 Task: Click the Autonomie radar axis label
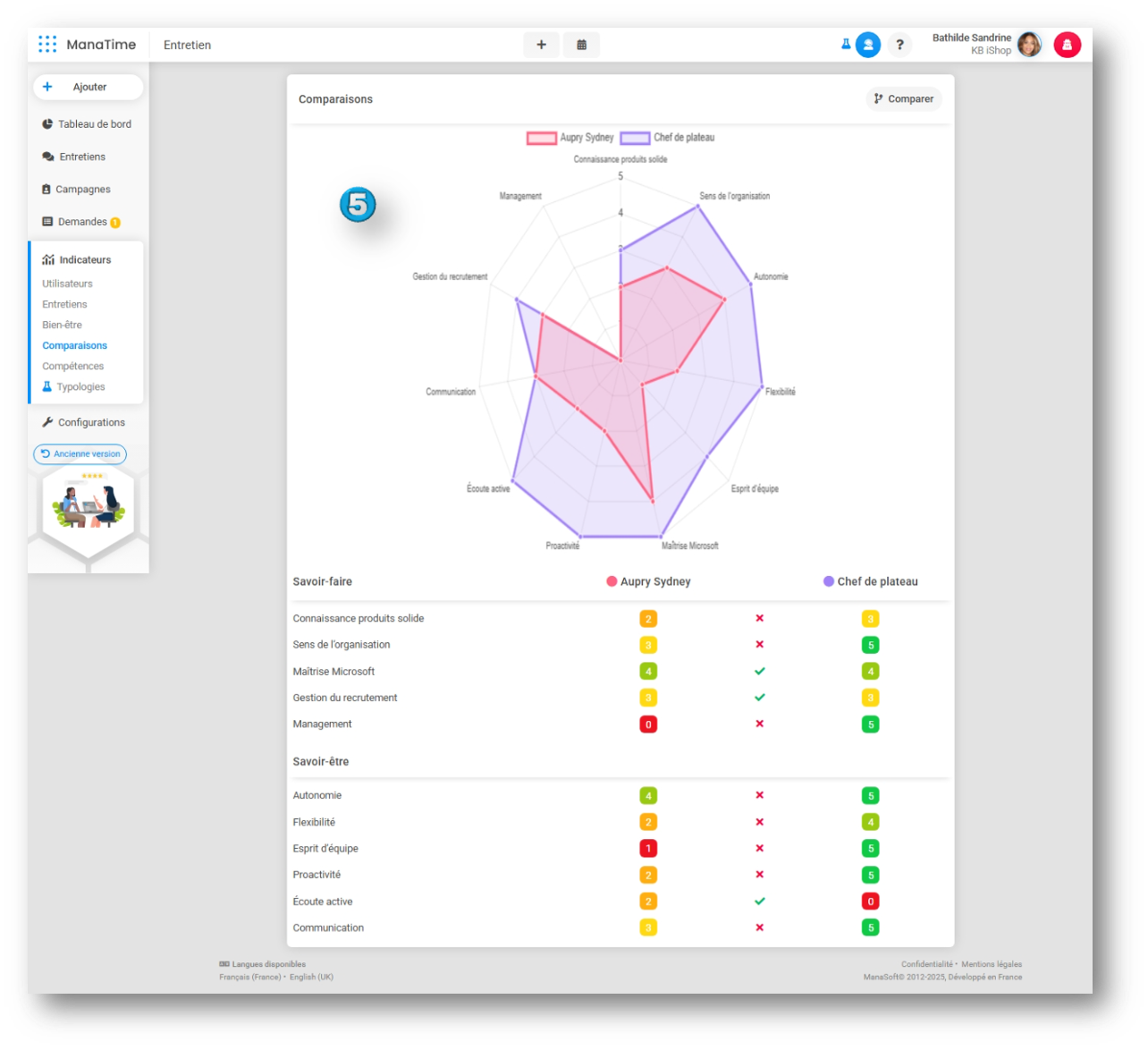click(771, 276)
